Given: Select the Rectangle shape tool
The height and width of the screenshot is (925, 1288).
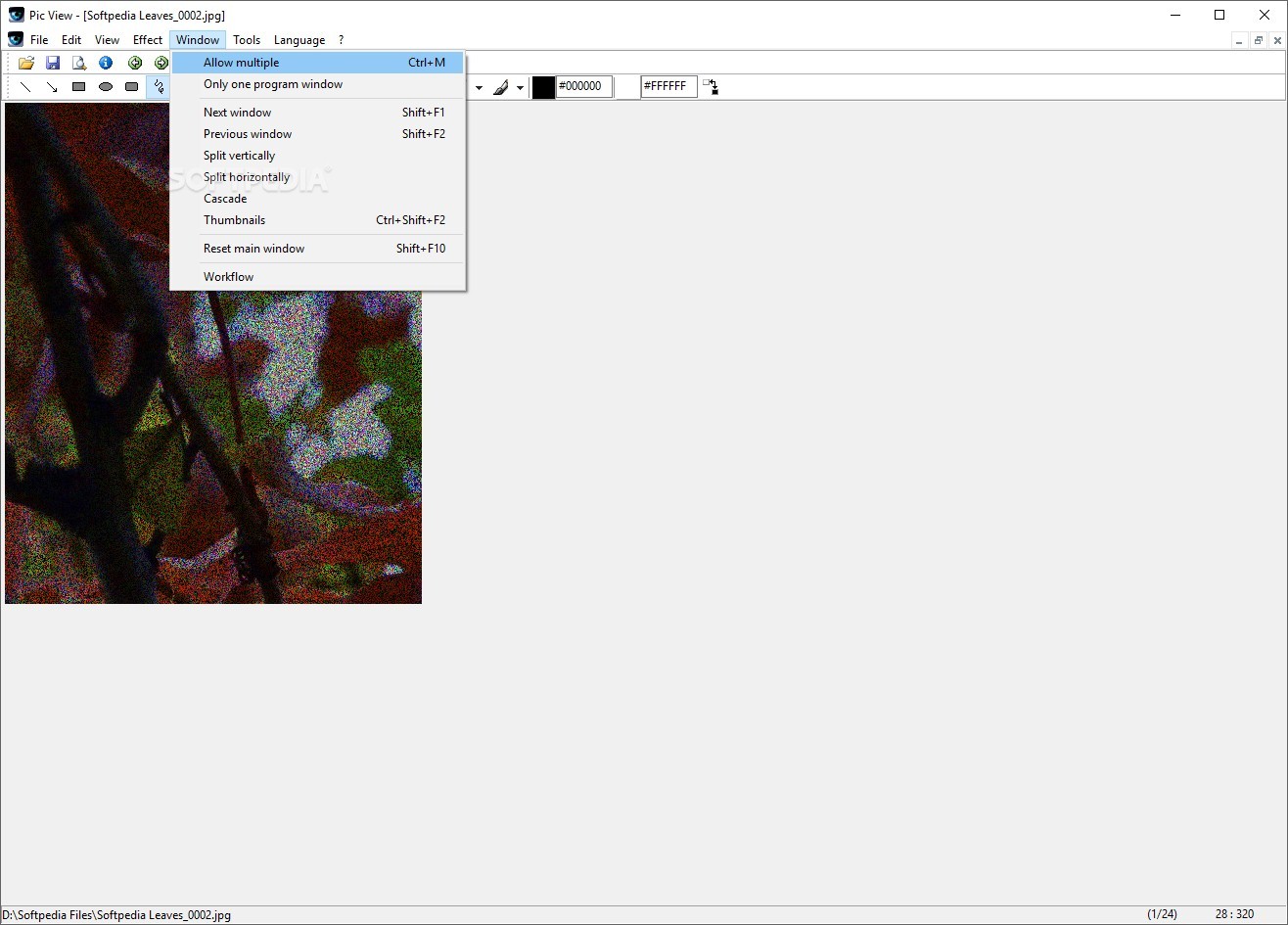Looking at the screenshot, I should pyautogui.click(x=79, y=87).
